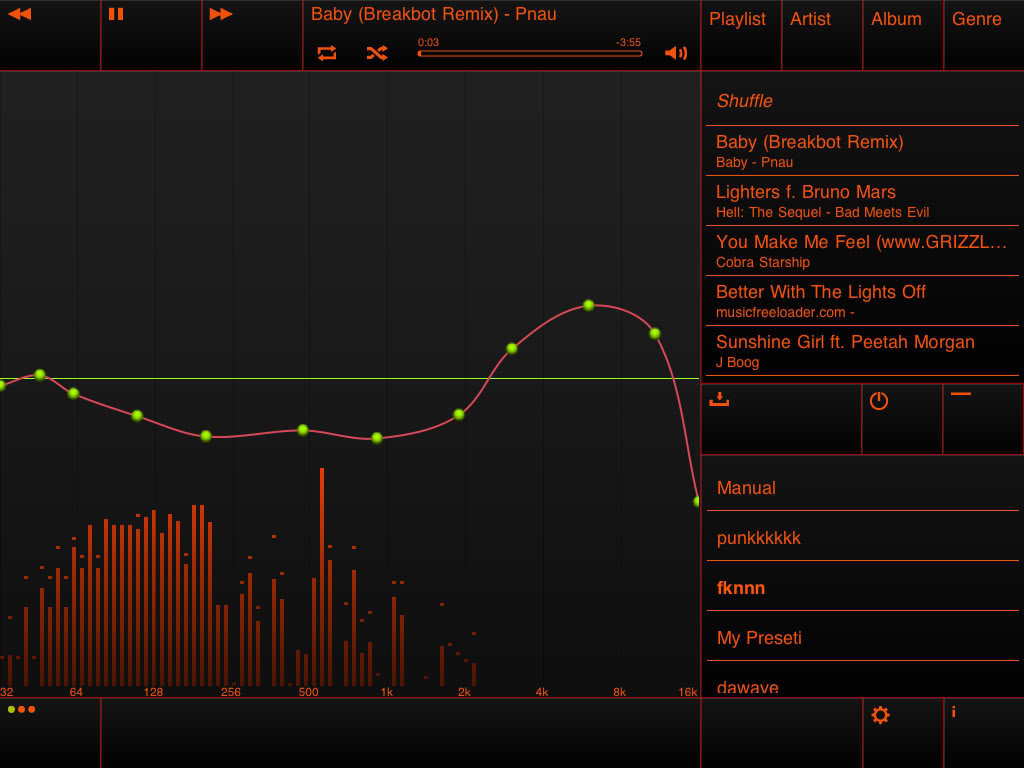The width and height of the screenshot is (1024, 768).
Task: Click the EQ control point above 500
Action: (x=302, y=430)
